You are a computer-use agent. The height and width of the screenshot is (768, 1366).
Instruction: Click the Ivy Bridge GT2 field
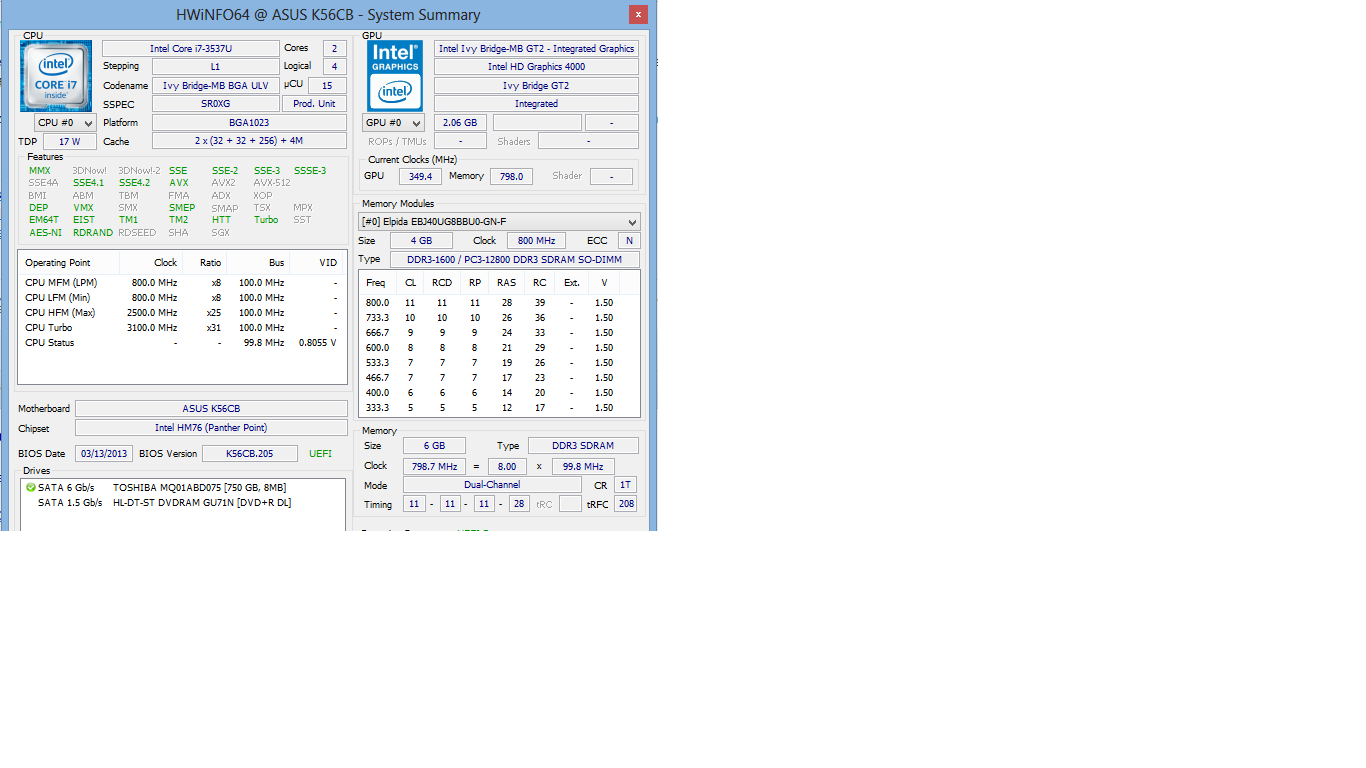click(x=536, y=86)
